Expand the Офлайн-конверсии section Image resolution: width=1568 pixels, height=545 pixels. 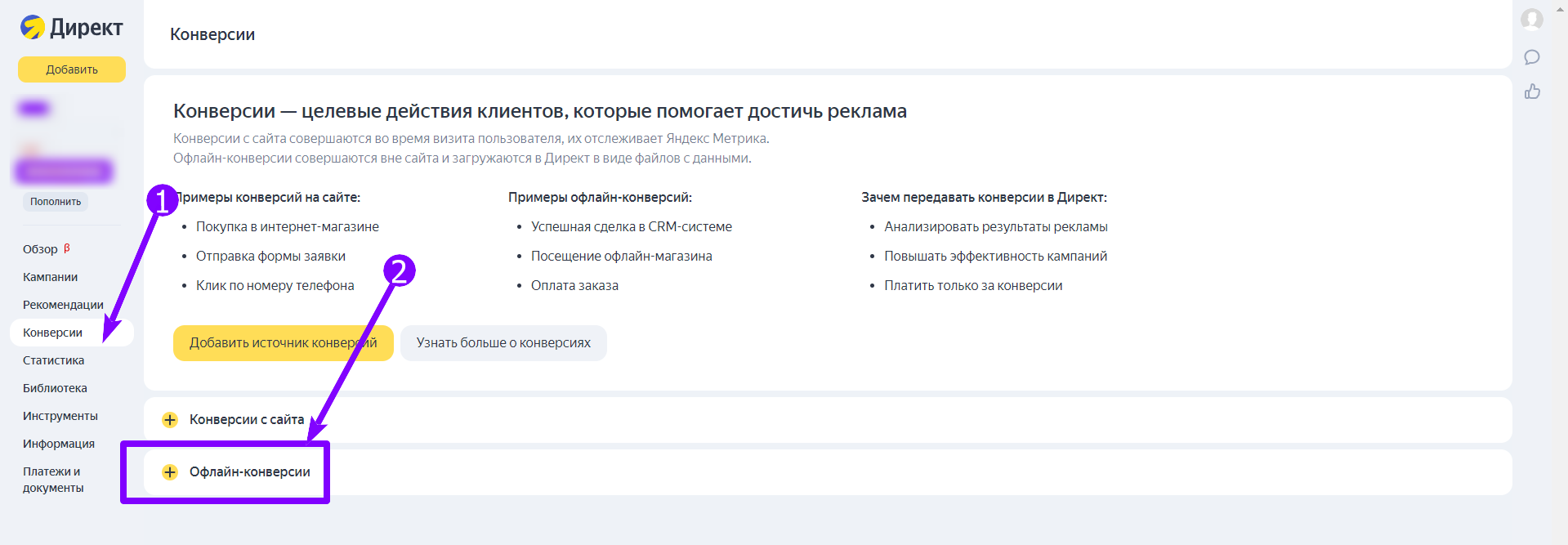pos(828,472)
